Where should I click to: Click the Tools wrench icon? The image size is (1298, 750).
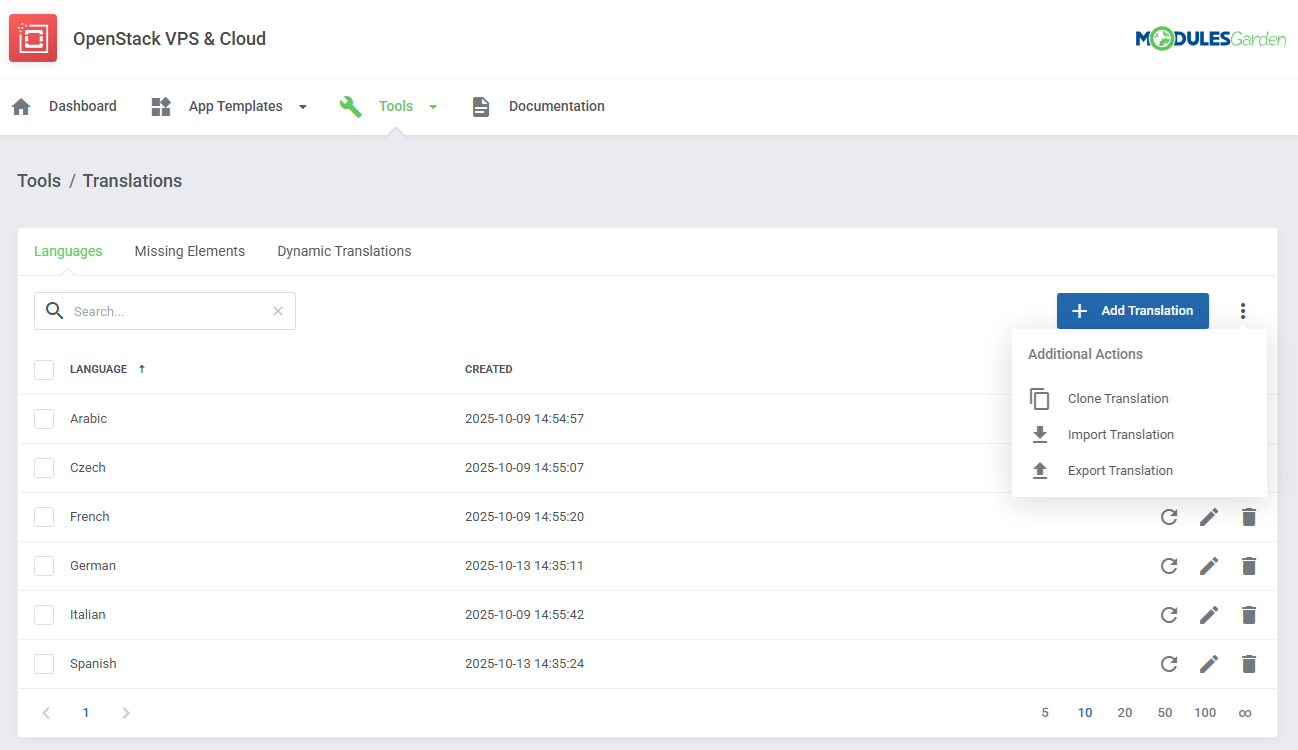pos(351,105)
